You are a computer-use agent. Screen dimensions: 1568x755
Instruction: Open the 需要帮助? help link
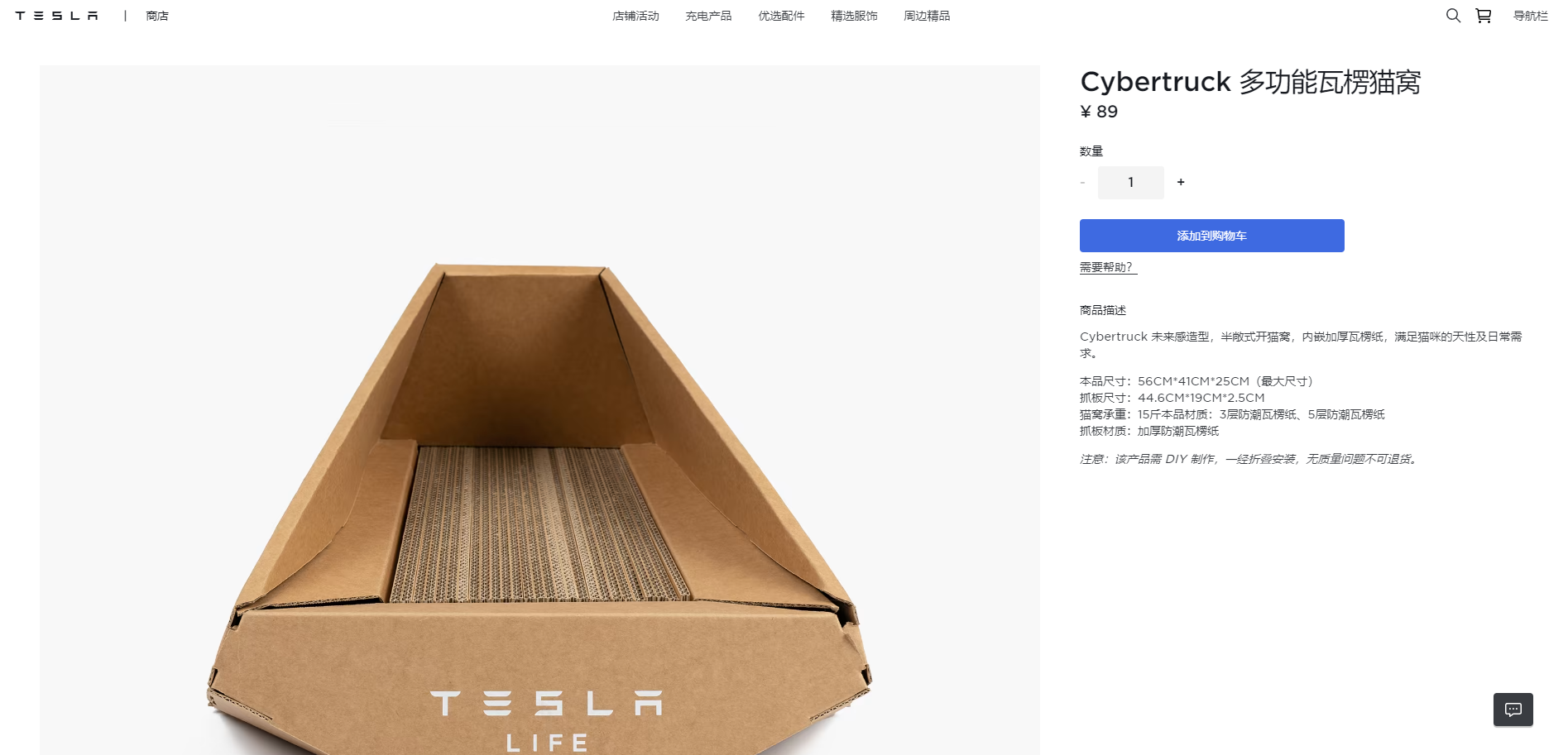[x=1106, y=267]
